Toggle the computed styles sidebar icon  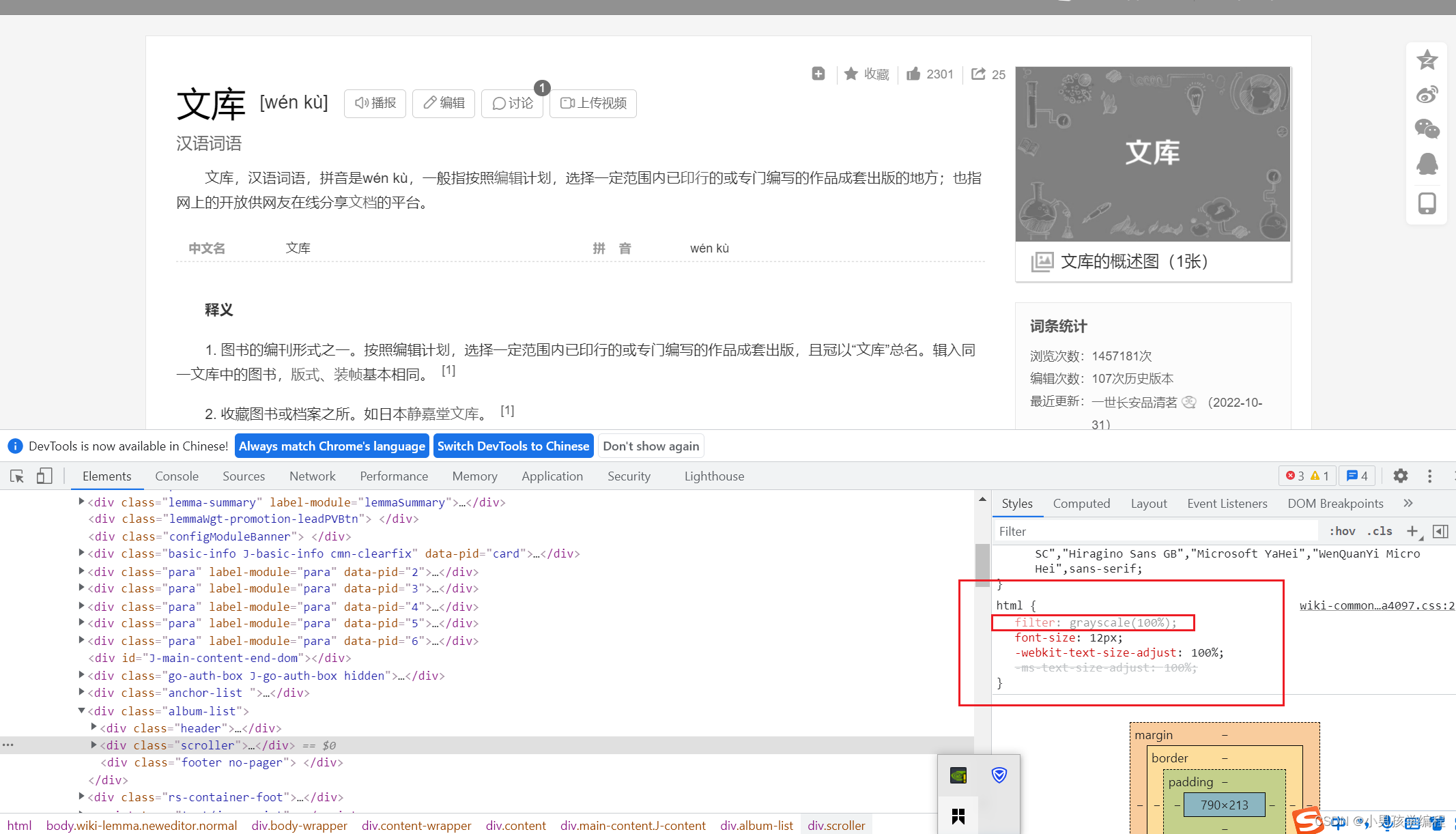click(1440, 531)
